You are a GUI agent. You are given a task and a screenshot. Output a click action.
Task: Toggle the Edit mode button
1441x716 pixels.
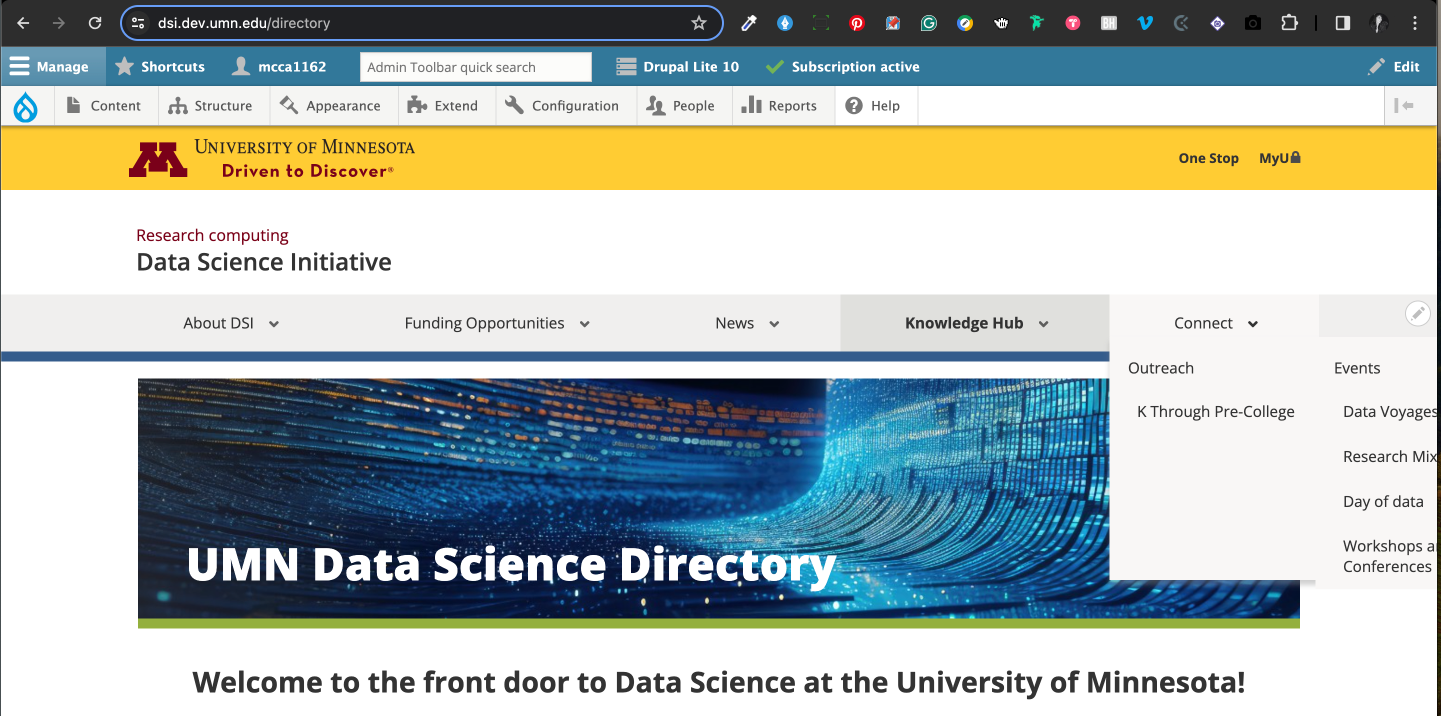pyautogui.click(x=1394, y=67)
